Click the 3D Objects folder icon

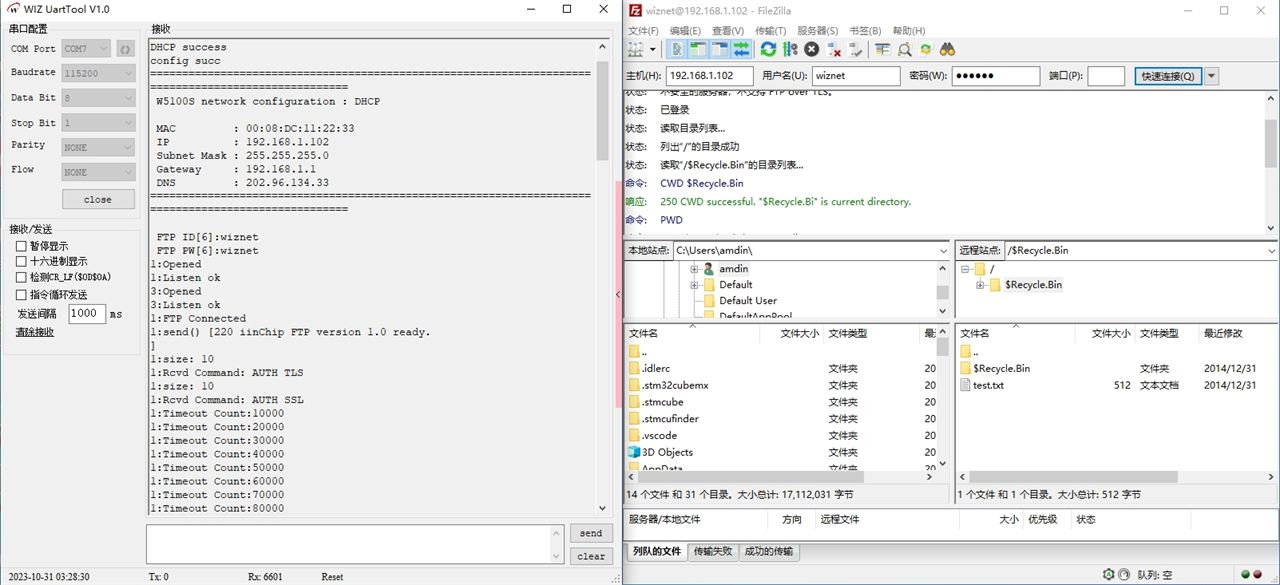(634, 452)
